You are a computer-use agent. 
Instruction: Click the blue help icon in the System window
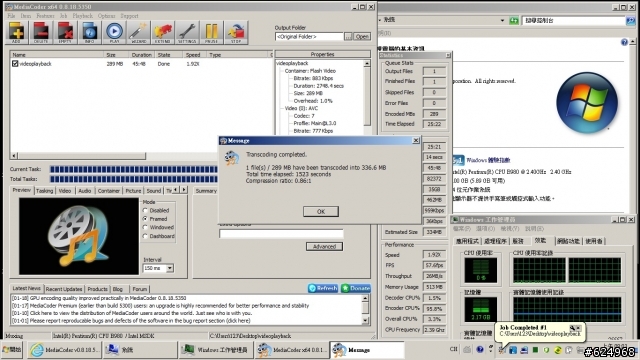tap(624, 42)
